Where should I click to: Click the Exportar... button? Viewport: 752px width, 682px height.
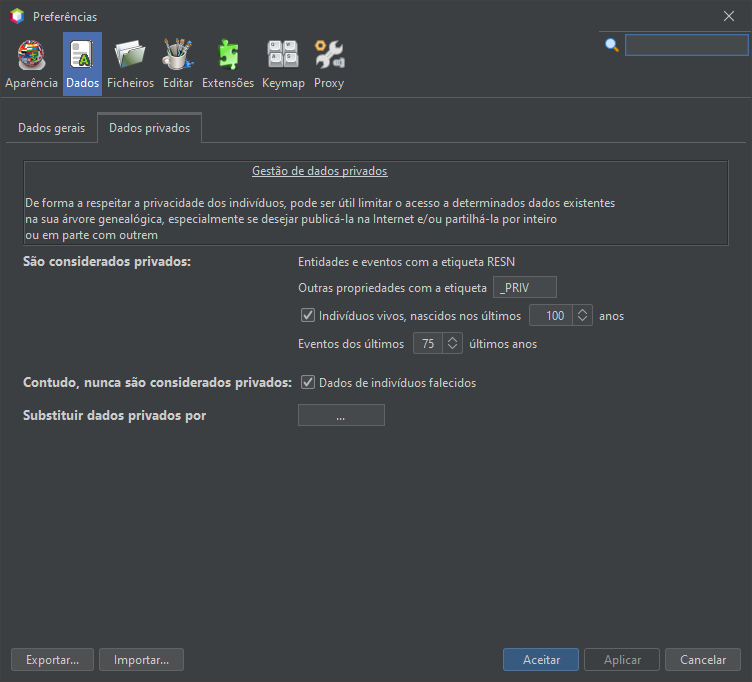(x=52, y=660)
